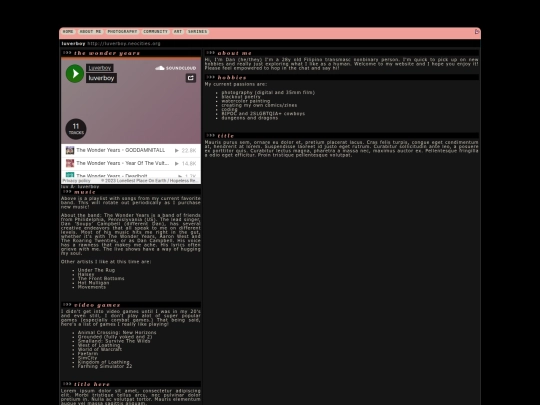The image size is (540, 405).
Task: Click artist 'Under The Rug'
Action: click(x=96, y=270)
